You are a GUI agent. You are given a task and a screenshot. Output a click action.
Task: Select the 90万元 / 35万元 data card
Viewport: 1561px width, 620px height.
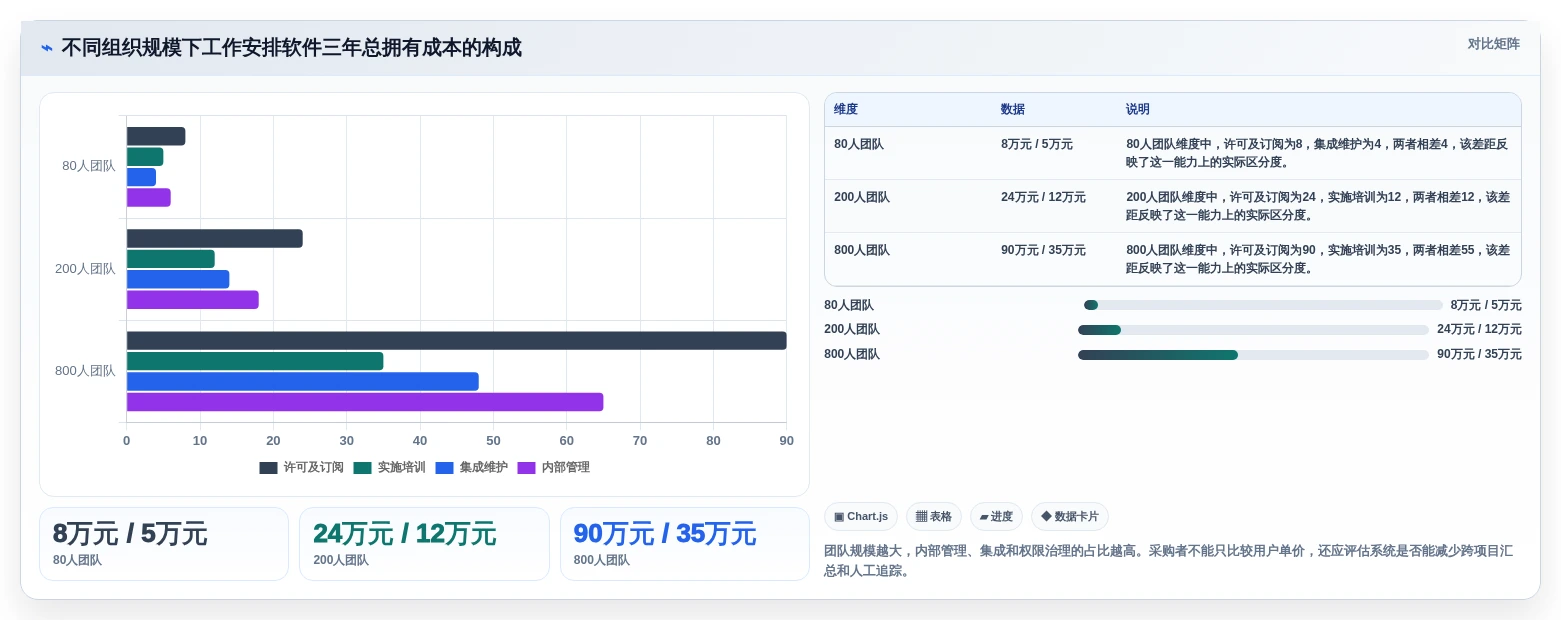tap(685, 544)
